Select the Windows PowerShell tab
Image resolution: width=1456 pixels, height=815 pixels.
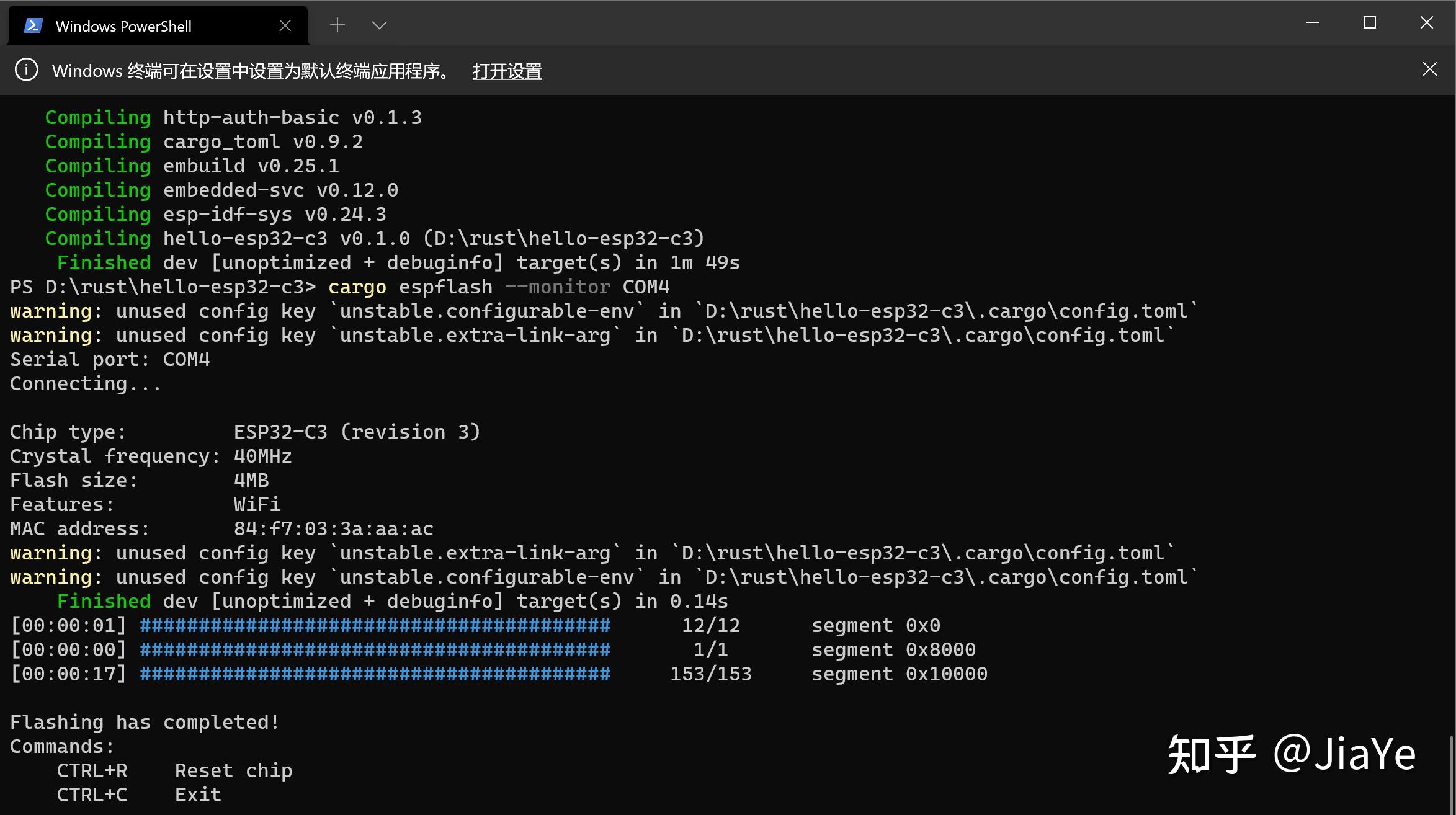coord(158,25)
